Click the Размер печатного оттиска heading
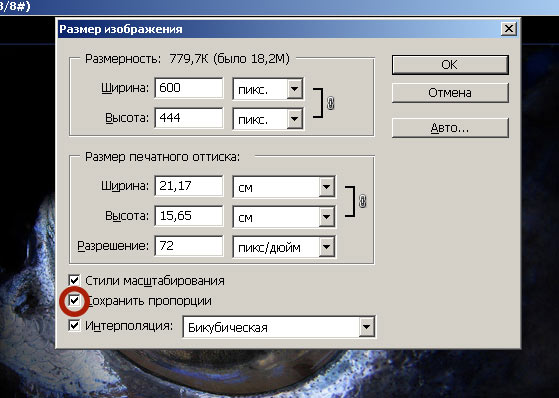Viewport: 559px width, 398px height. (163, 157)
